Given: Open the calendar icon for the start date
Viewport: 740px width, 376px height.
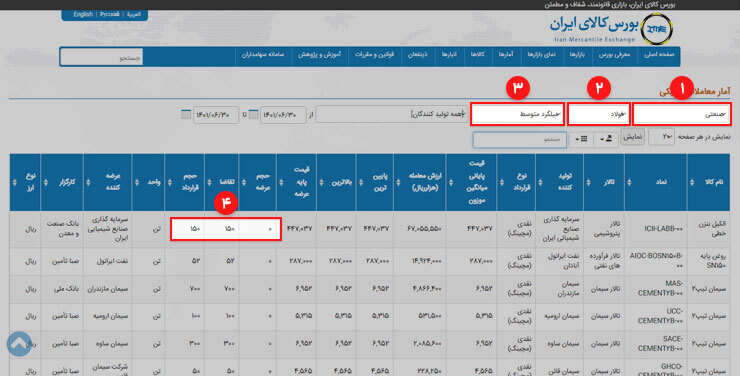Looking at the screenshot, I should [253, 114].
